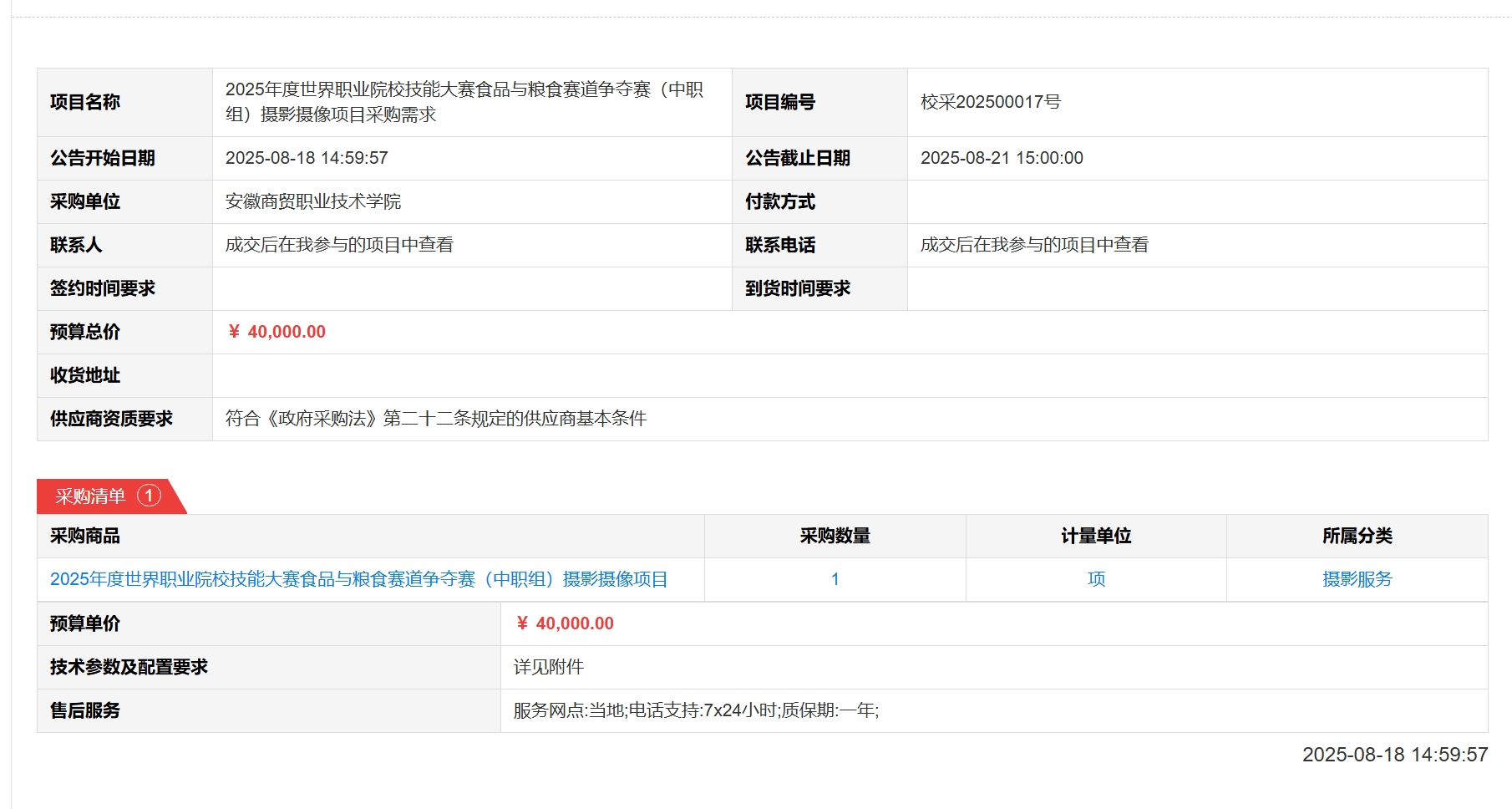Screen dimensions: 1512x809
Task: Click the deadline 2025-08-21 15:00:00
Action: 1002,158
